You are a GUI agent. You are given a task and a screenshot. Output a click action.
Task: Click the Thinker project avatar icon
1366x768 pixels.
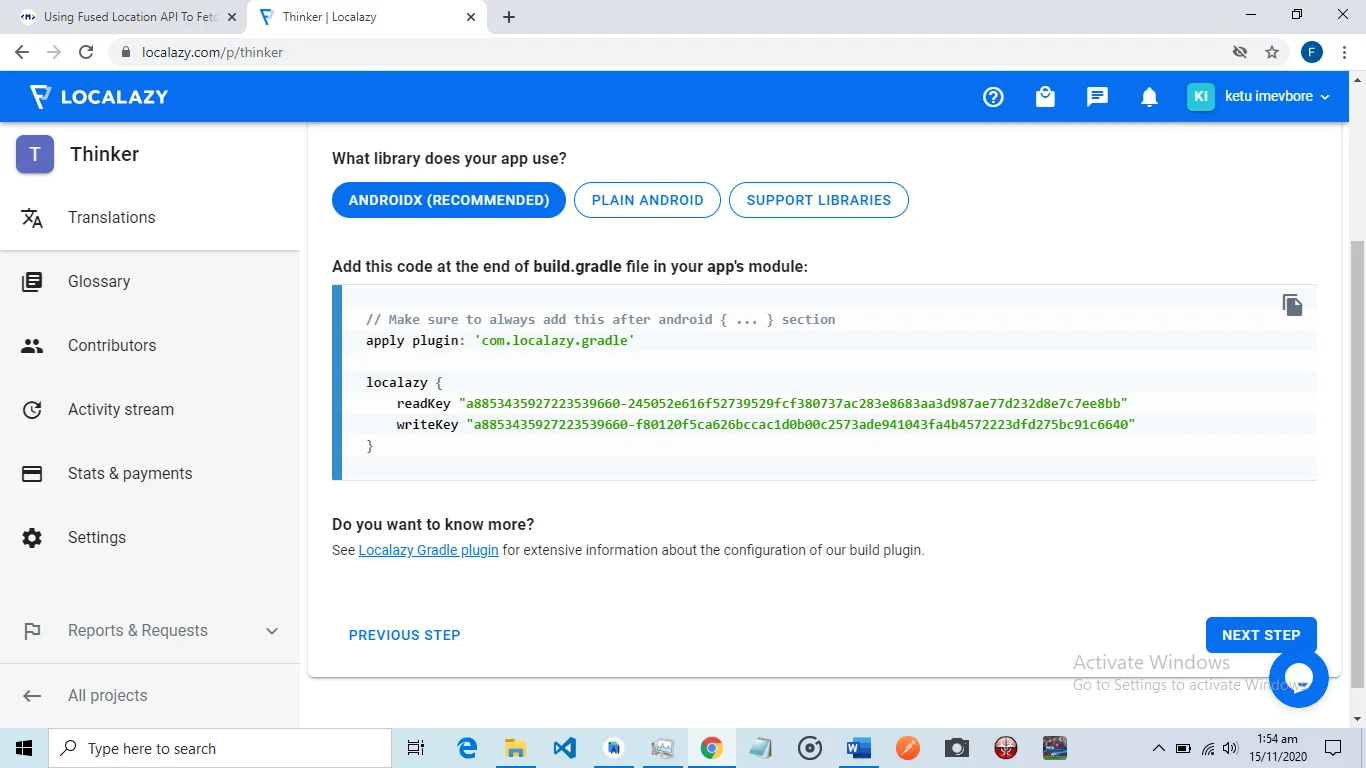(35, 154)
